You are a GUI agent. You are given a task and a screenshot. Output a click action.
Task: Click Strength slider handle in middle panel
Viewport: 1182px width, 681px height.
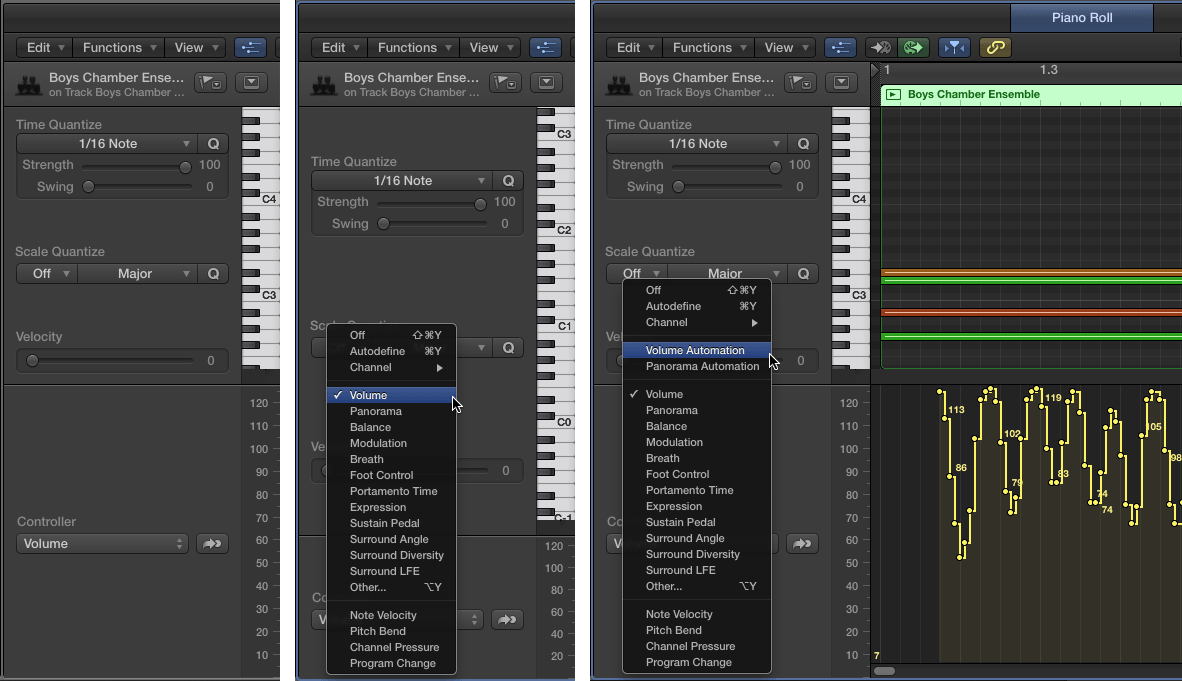[x=479, y=204]
